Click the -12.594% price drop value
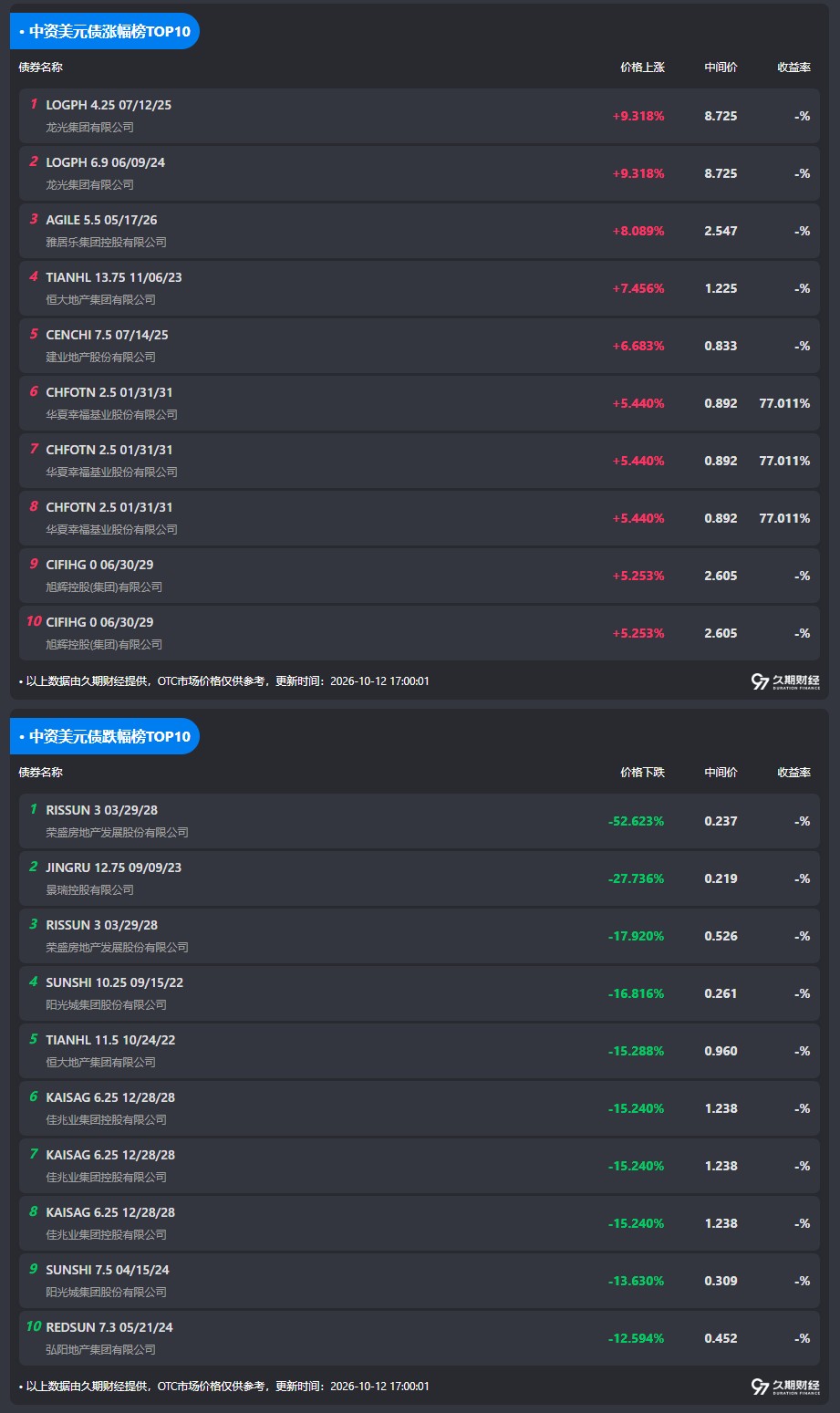The width and height of the screenshot is (840, 1413). click(x=637, y=1338)
